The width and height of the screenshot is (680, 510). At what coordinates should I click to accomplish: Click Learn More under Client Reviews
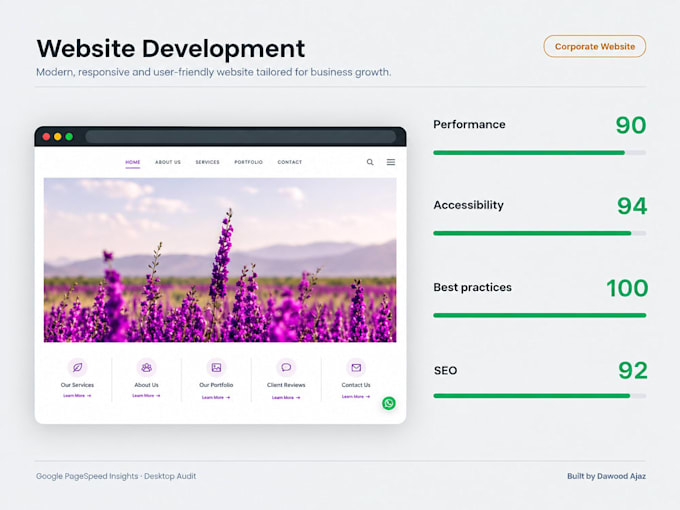286,397
